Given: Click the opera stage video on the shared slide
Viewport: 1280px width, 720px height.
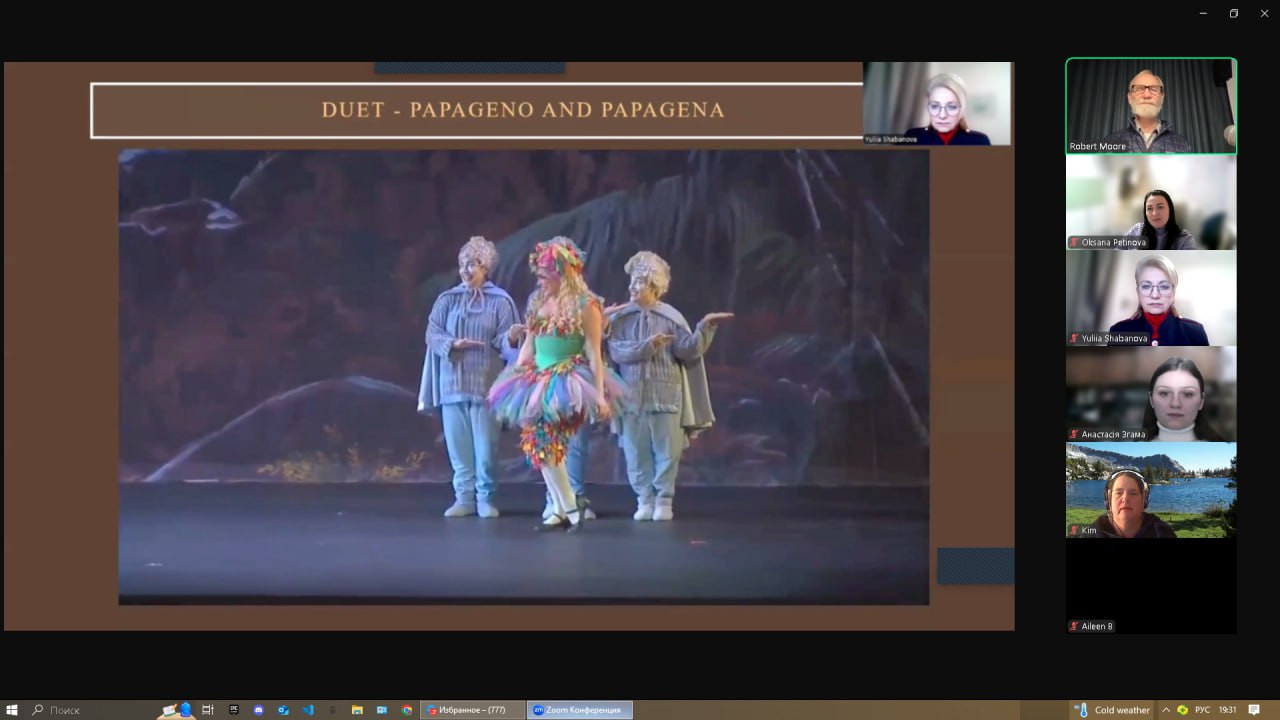Looking at the screenshot, I should (524, 377).
